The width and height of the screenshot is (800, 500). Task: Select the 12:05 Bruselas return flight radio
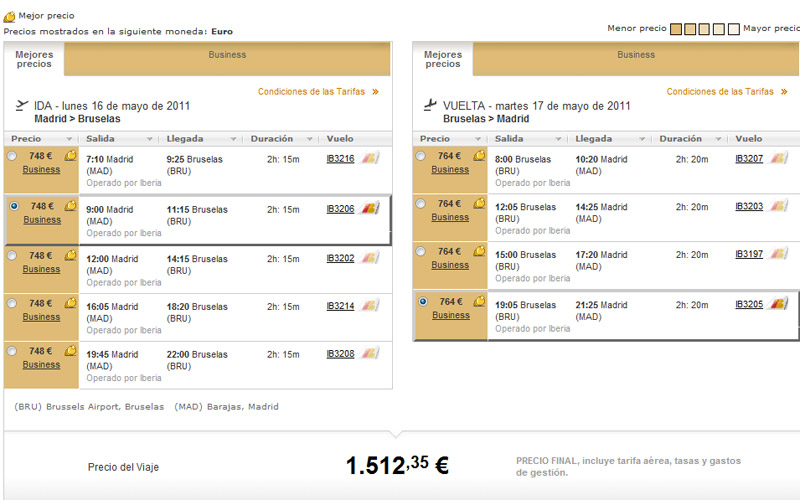[420, 205]
